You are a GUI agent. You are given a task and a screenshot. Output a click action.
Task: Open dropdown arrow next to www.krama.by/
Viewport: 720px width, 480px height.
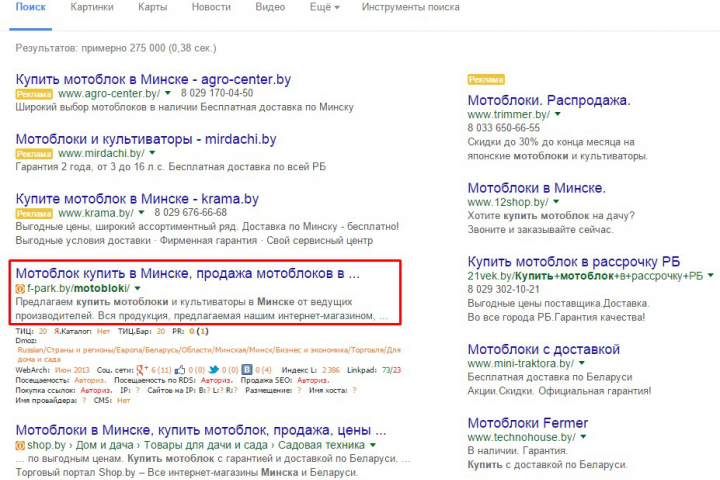(141, 213)
